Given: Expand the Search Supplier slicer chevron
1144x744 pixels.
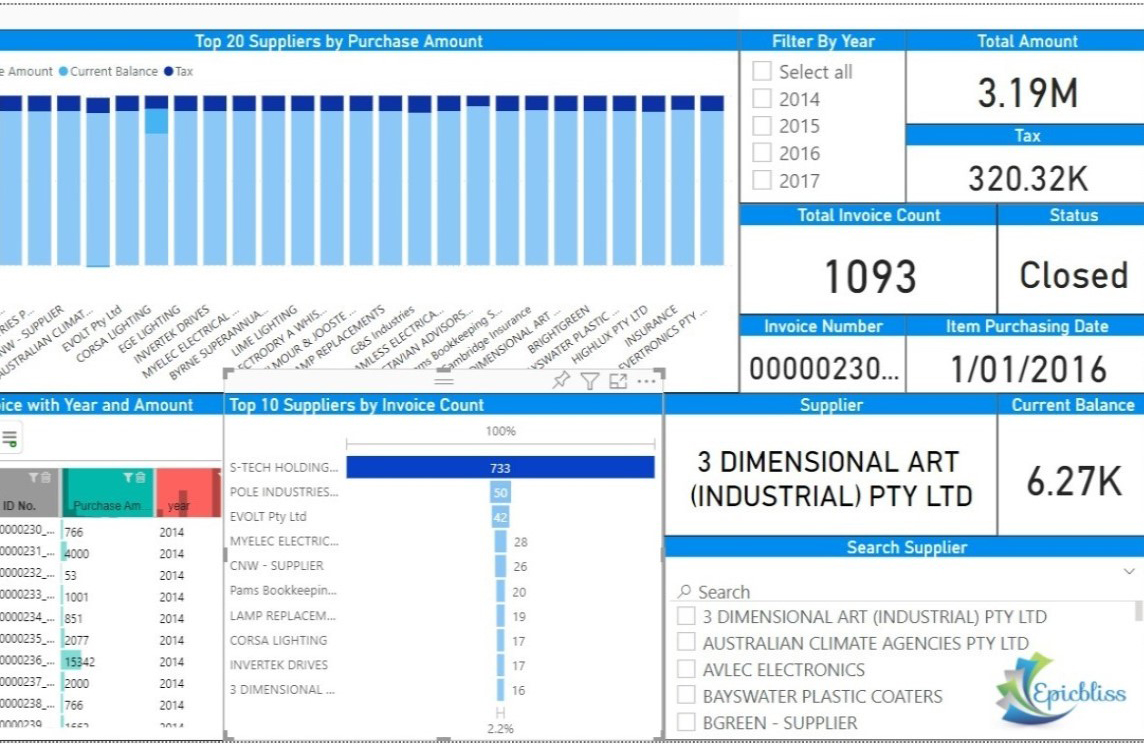Looking at the screenshot, I should (1129, 571).
